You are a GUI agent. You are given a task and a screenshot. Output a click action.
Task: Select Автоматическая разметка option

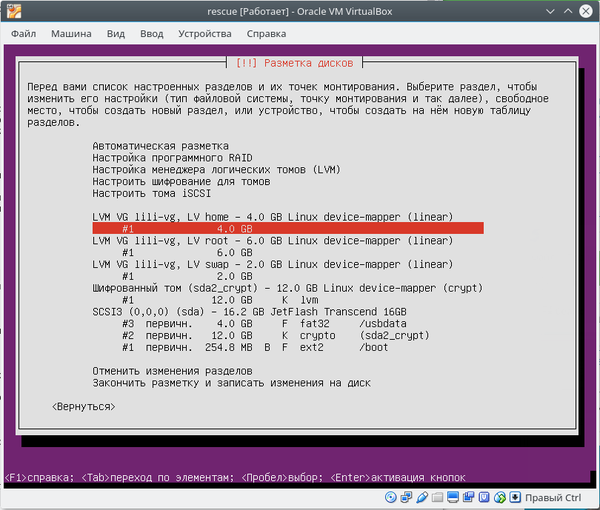tap(161, 146)
